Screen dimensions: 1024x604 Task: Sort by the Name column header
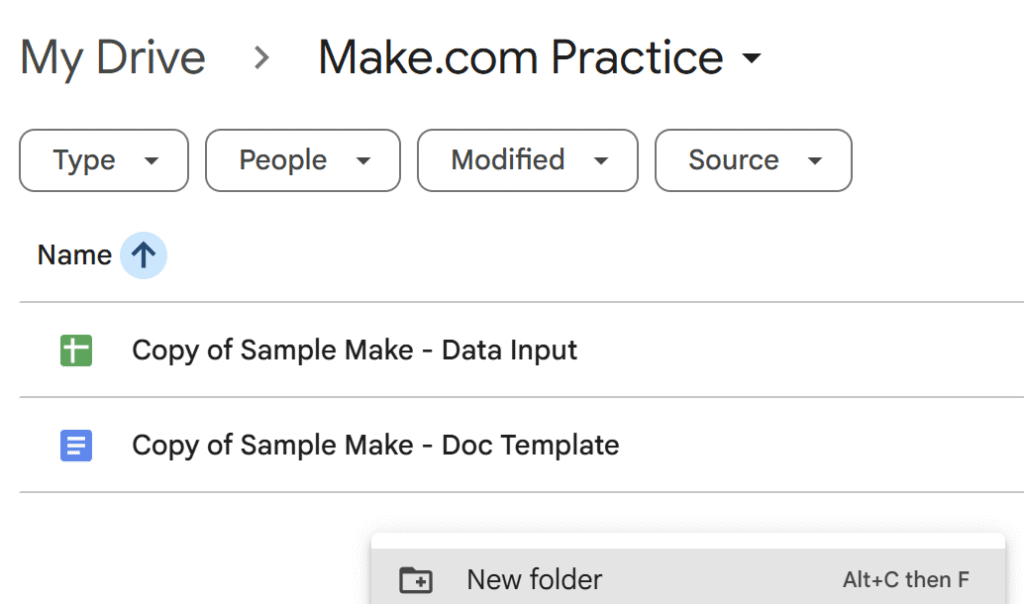pos(74,256)
